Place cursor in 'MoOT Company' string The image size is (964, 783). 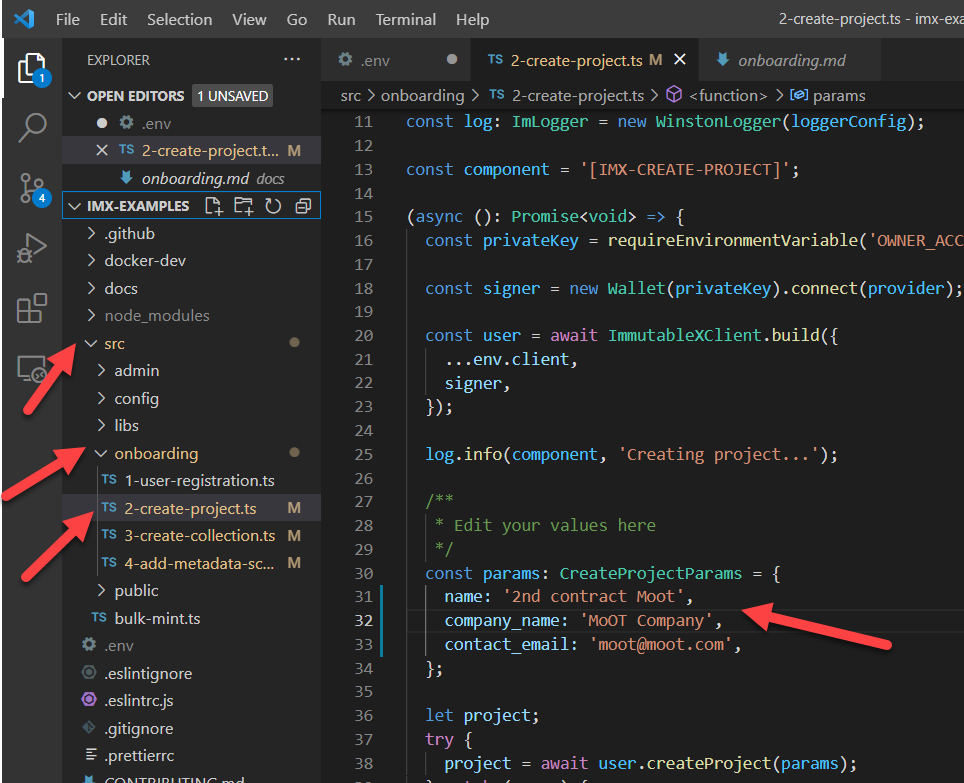pos(649,620)
